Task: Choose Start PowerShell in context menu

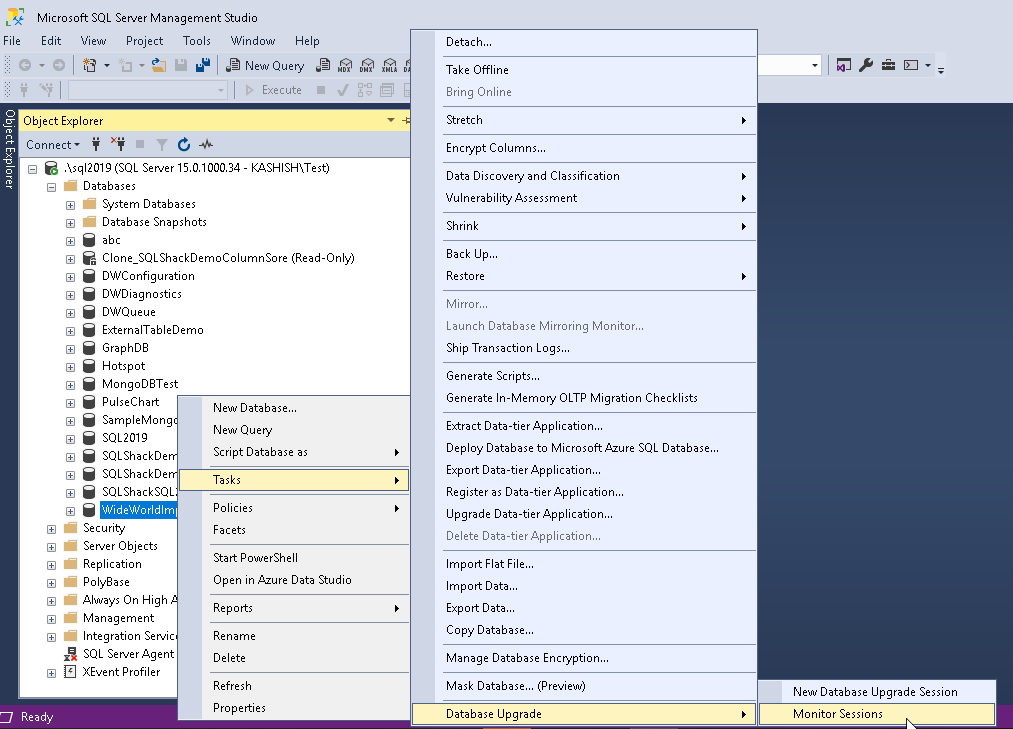Action: click(x=294, y=558)
